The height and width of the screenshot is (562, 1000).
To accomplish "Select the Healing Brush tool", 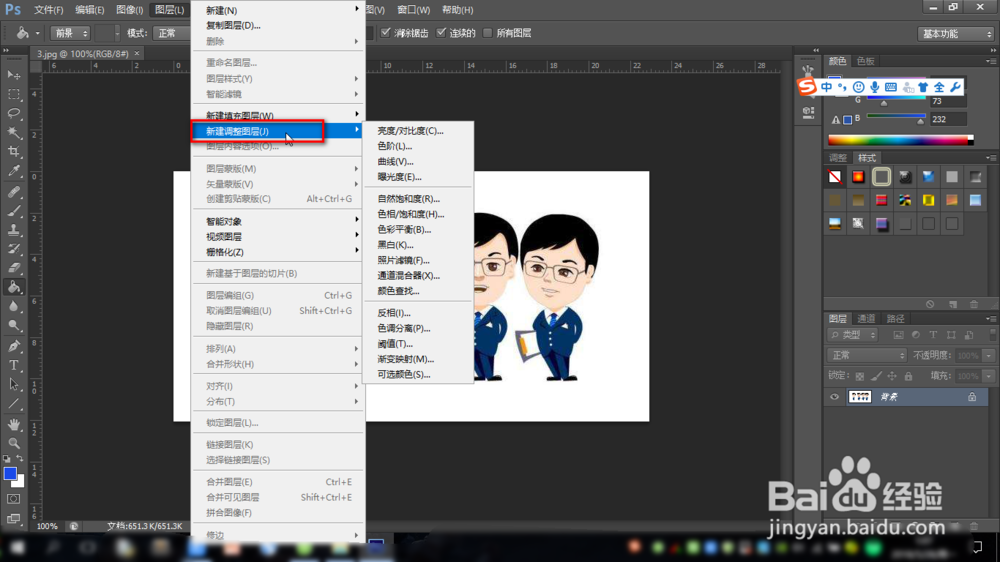I will click(x=13, y=191).
